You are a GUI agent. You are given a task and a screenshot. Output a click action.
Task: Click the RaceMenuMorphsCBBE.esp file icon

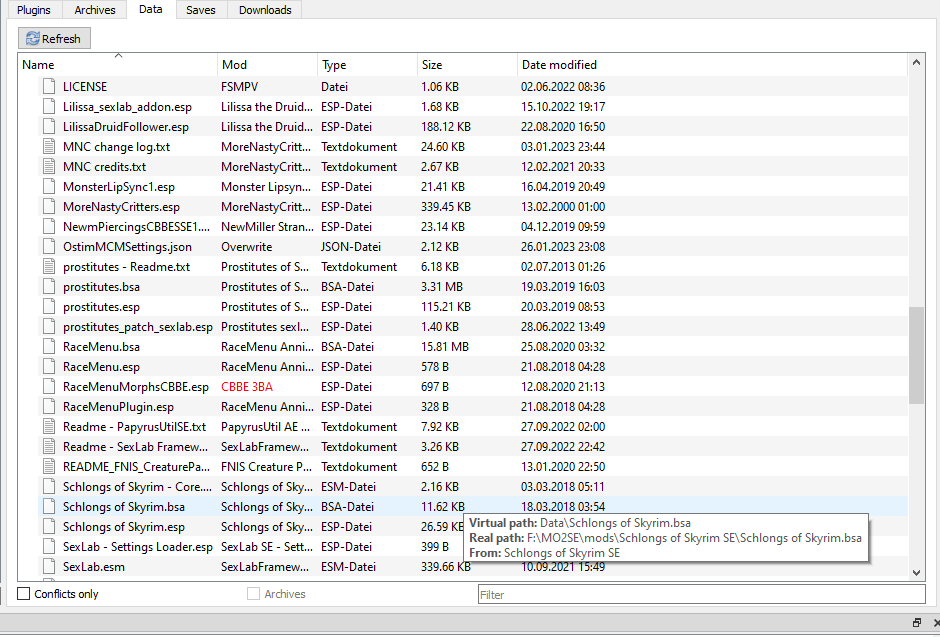point(49,387)
